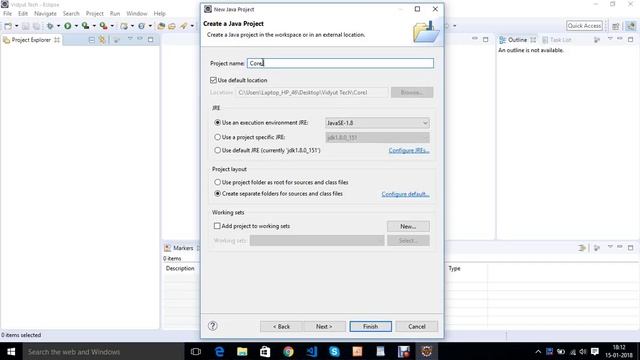Click the Finish button
This screenshot has width=640, height=360.
pyautogui.click(x=371, y=327)
